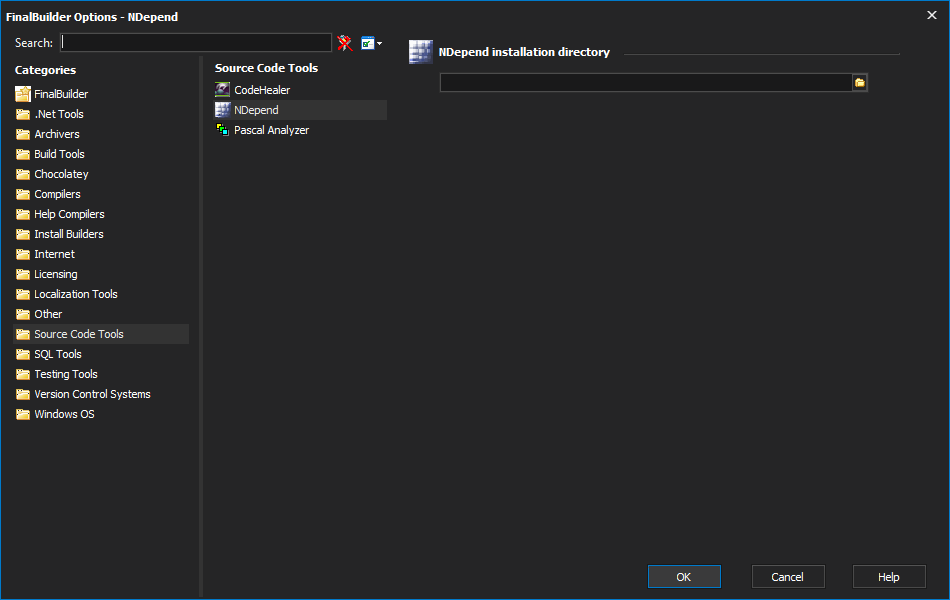Click the NDepend installation directory field
Screen dimensions: 950x600
[x=646, y=82]
